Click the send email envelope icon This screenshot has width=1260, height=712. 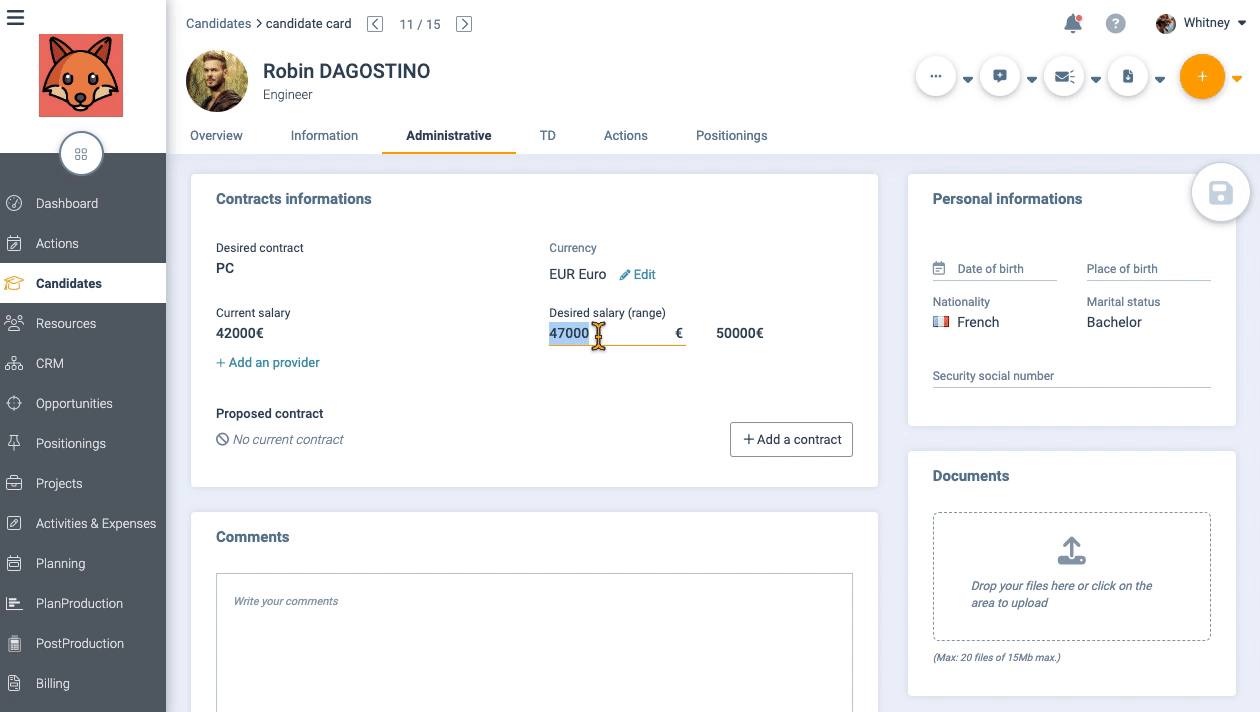1064,76
